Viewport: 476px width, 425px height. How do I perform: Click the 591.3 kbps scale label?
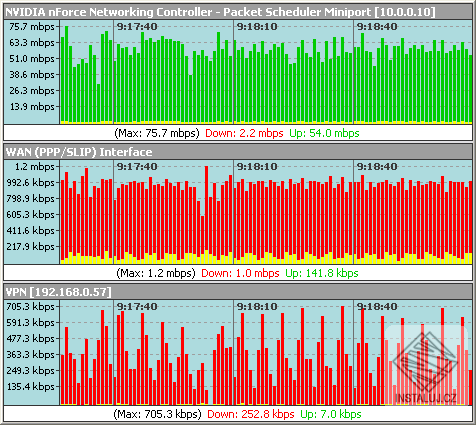[x=30, y=323]
